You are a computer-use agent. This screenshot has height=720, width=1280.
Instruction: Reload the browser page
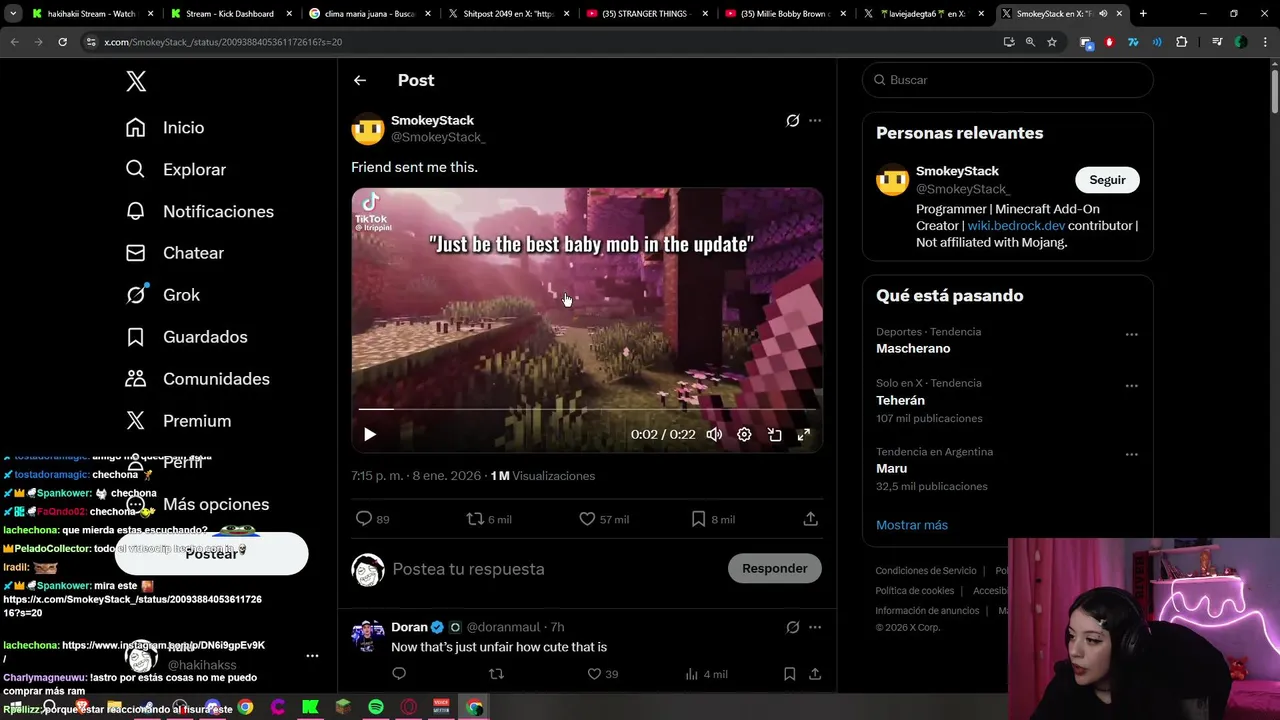(x=62, y=42)
